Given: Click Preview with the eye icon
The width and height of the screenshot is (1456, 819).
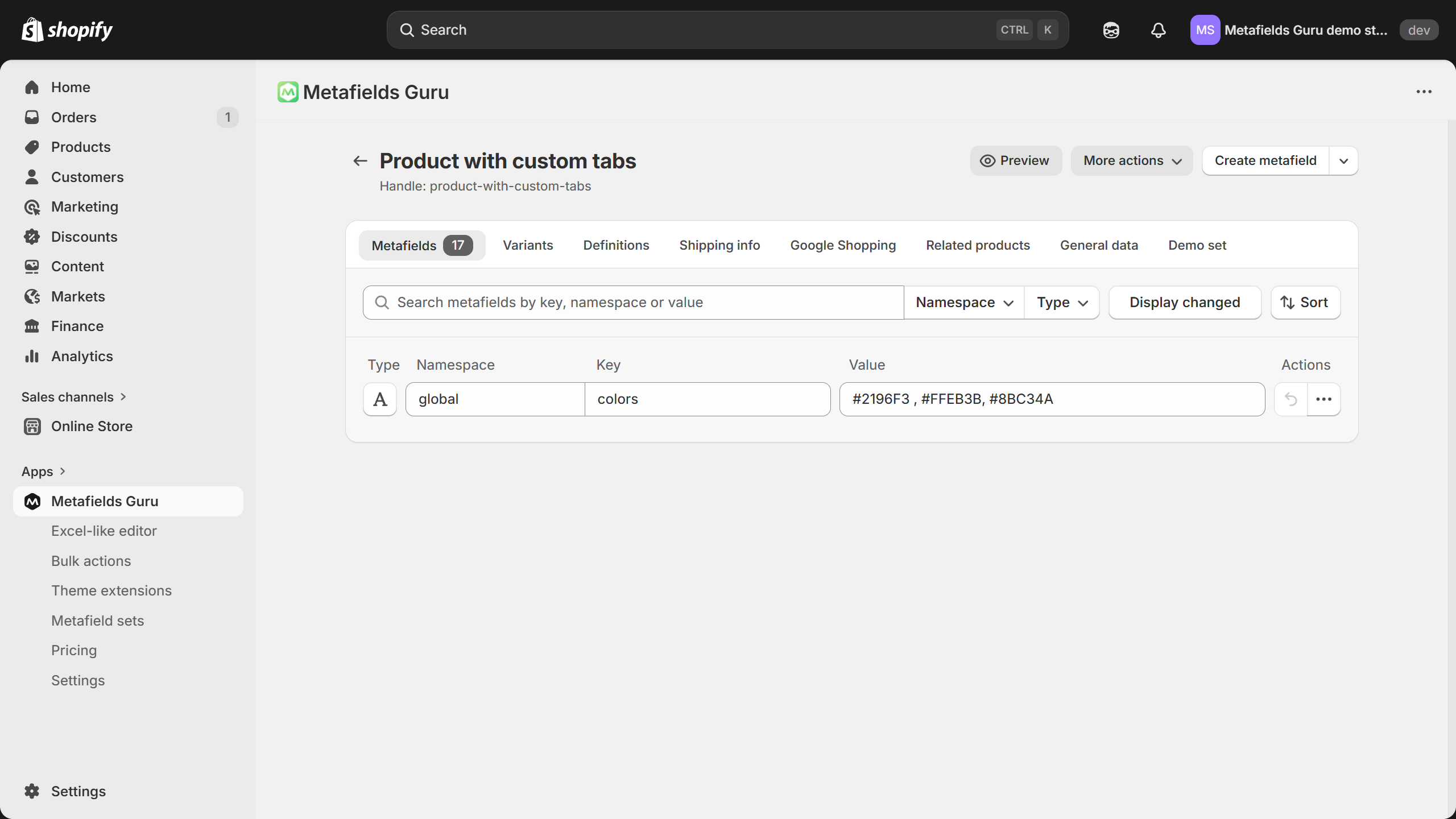Looking at the screenshot, I should [1015, 161].
